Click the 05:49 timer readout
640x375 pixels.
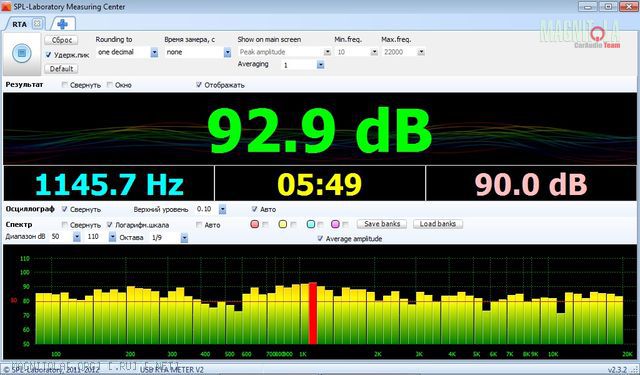click(x=320, y=184)
